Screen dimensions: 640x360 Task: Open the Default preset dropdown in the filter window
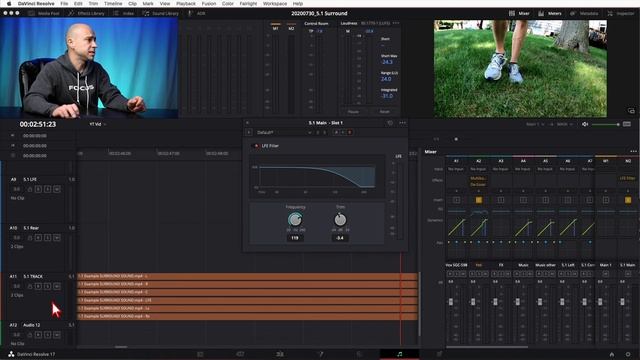284,133
